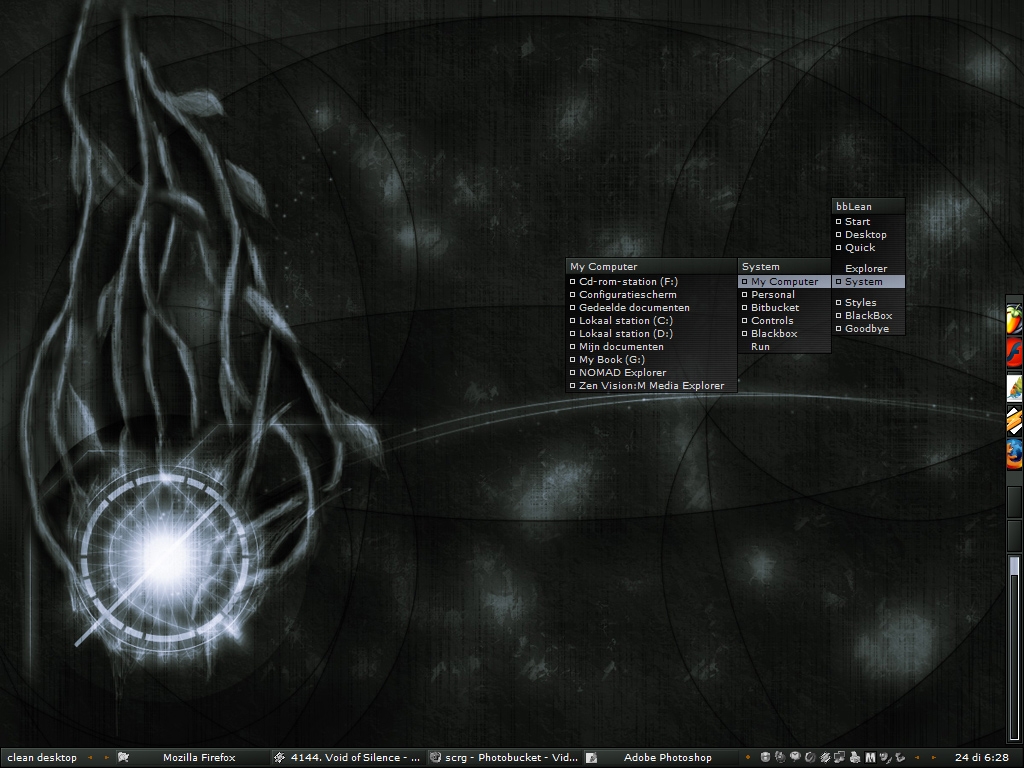Expand Personal in the System menu
Image resolution: width=1024 pixels, height=768 pixels.
point(784,295)
